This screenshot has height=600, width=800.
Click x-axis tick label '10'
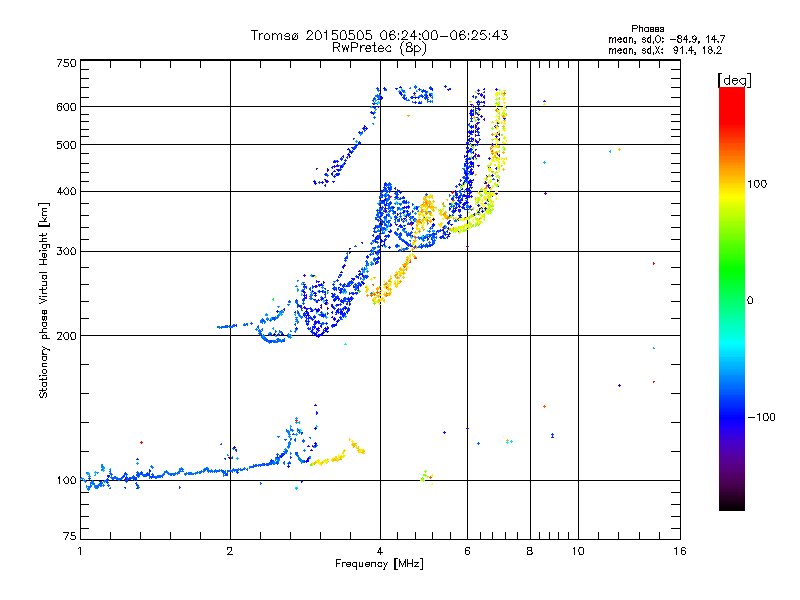click(x=578, y=551)
